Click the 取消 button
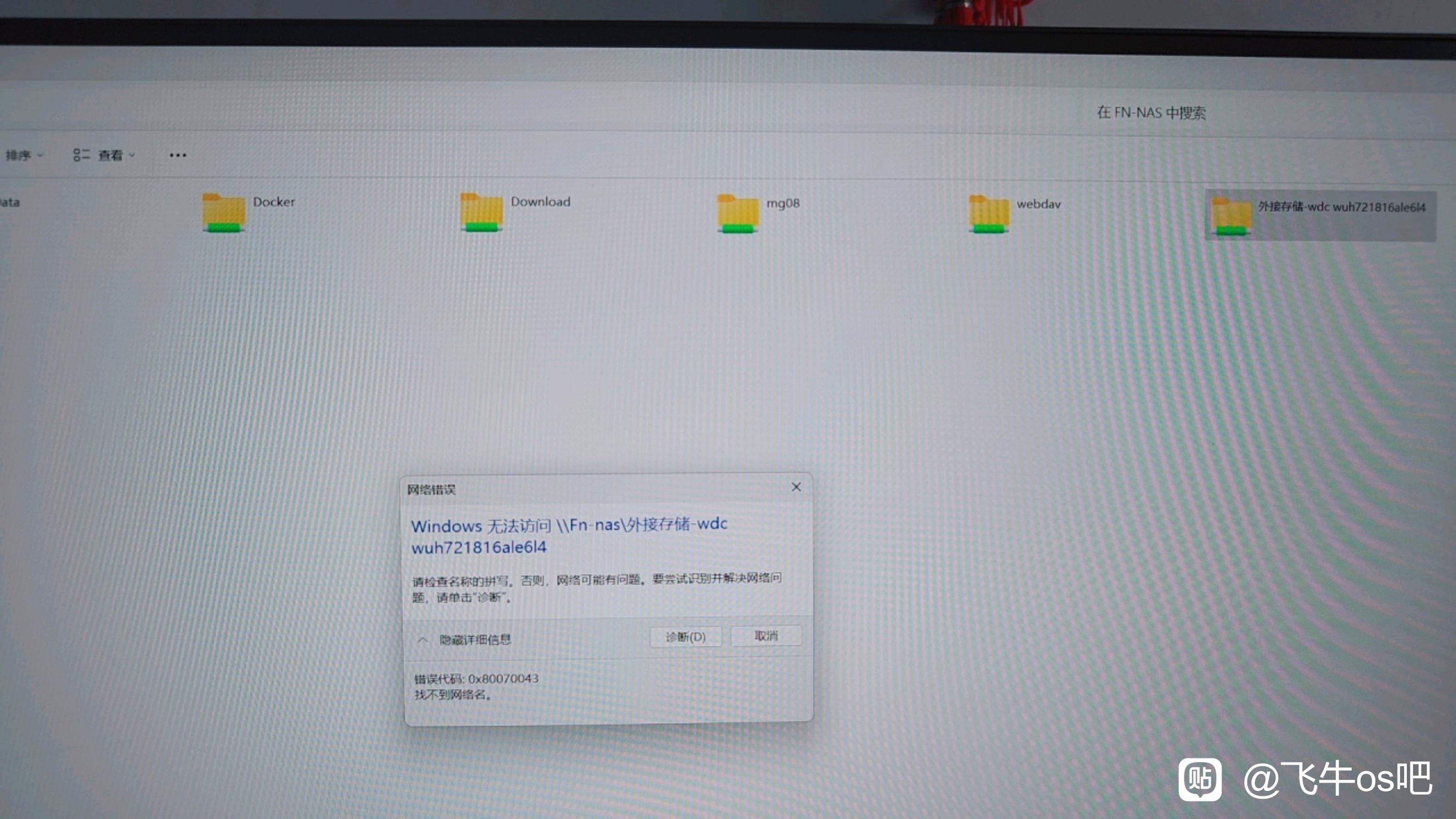 click(766, 636)
